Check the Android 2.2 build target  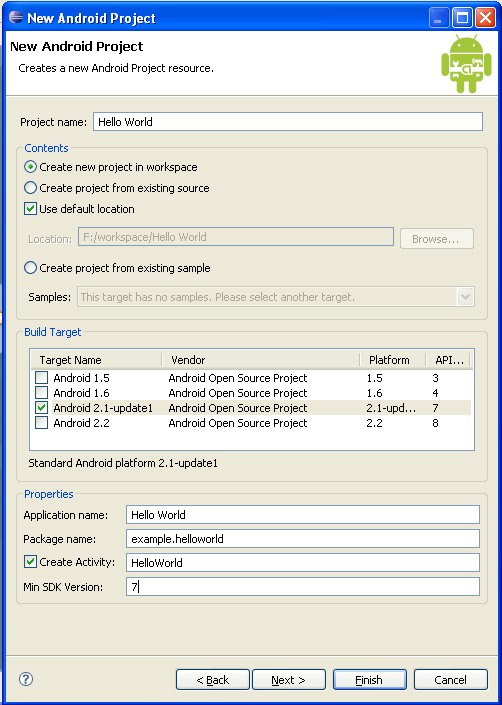click(x=41, y=423)
